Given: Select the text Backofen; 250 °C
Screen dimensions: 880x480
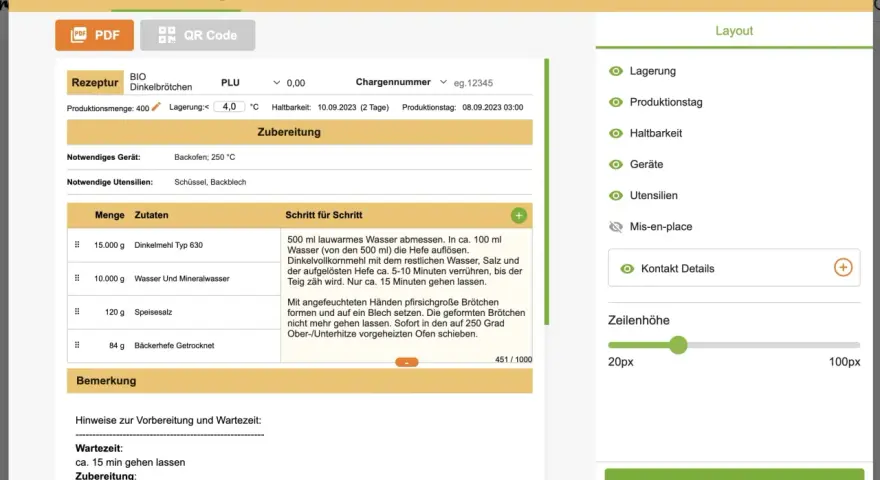Looking at the screenshot, I should coord(205,157).
